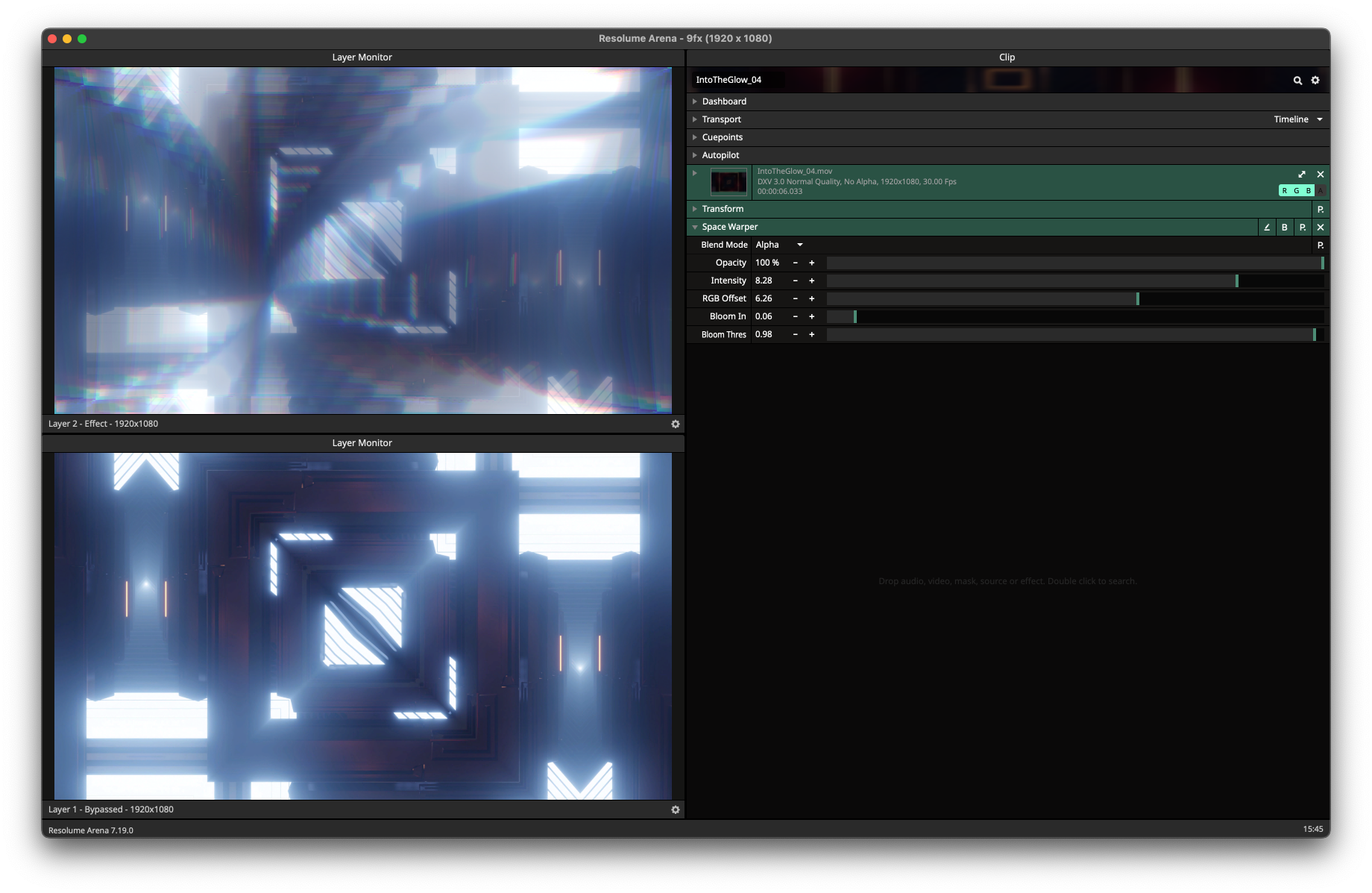The height and width of the screenshot is (893, 1372).
Task: Open the Transform preset menu
Action: point(1321,210)
